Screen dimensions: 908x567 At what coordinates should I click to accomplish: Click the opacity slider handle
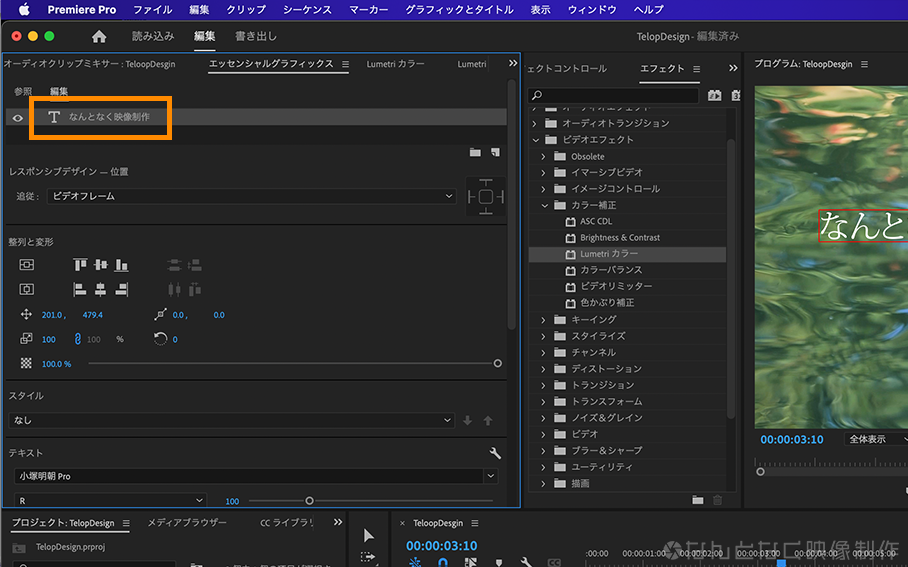pyautogui.click(x=497, y=363)
